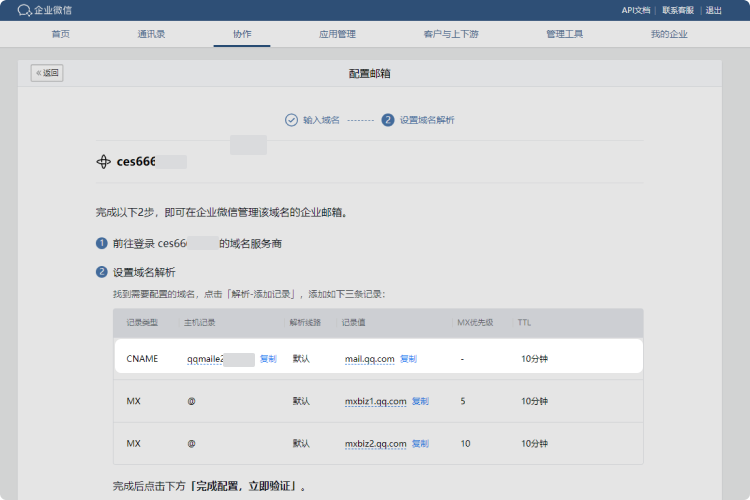The height and width of the screenshot is (500, 750).
Task: Select the 协作 tab
Action: (x=242, y=34)
